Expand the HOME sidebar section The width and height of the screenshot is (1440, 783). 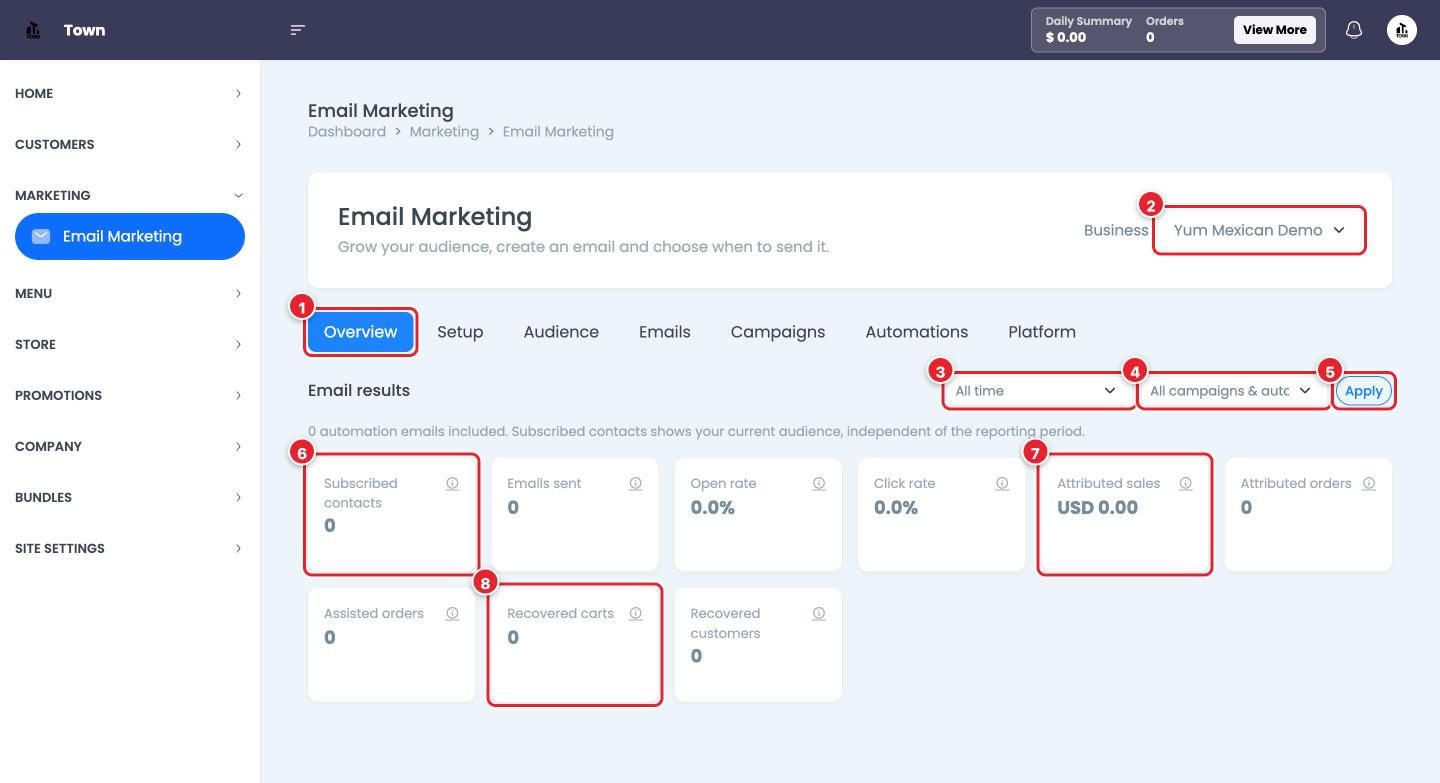coord(128,93)
